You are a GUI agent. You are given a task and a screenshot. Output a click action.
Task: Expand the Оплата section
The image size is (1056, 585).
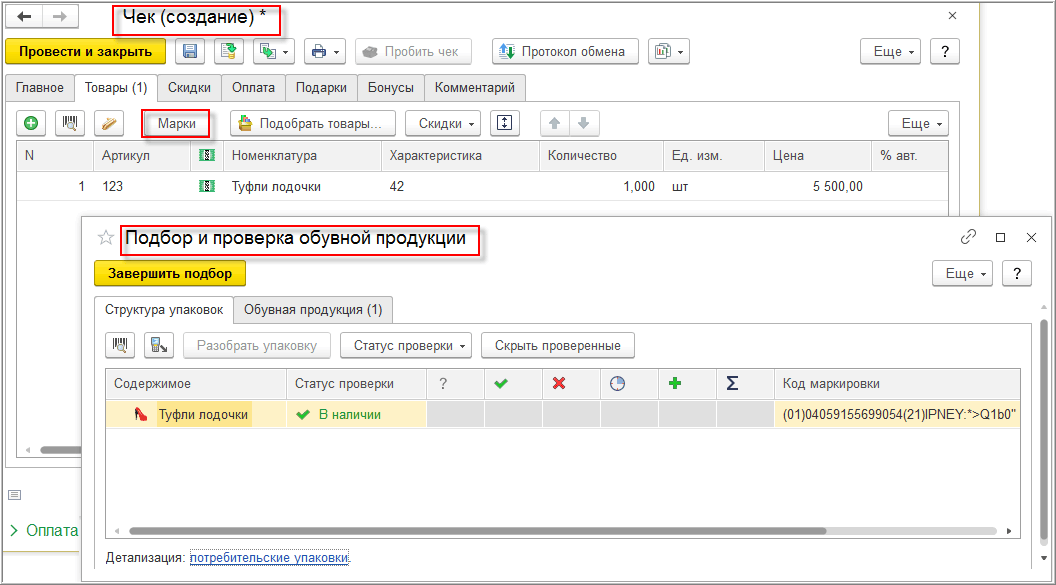(44, 530)
